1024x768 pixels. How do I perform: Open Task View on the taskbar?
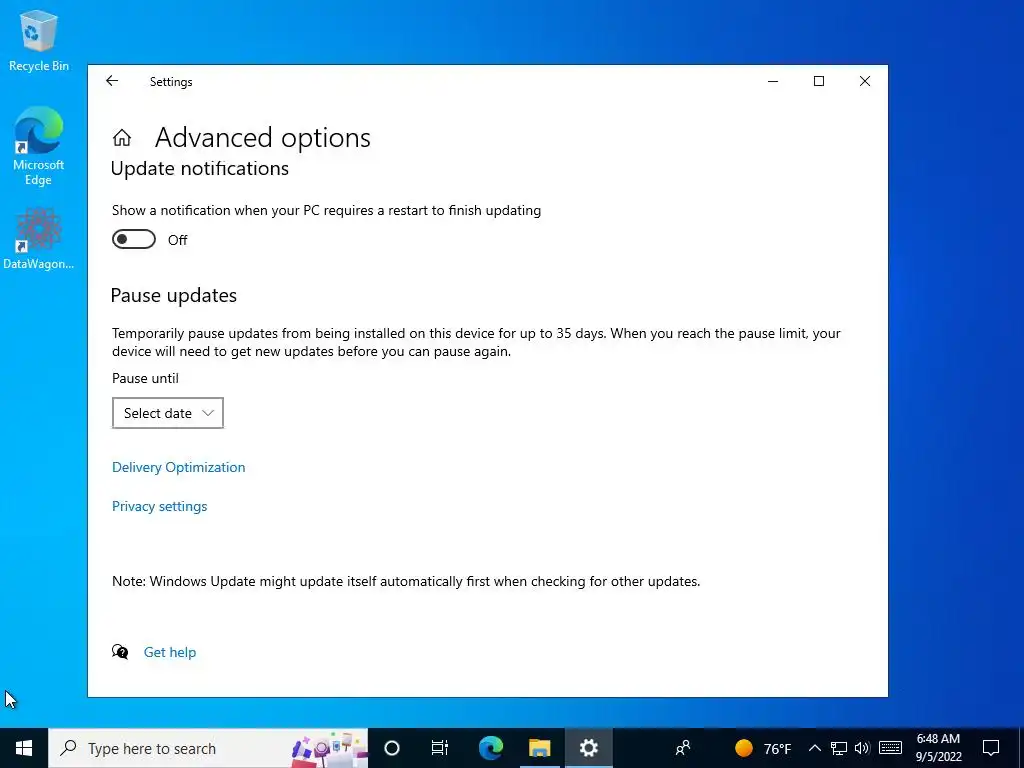pyautogui.click(x=440, y=748)
